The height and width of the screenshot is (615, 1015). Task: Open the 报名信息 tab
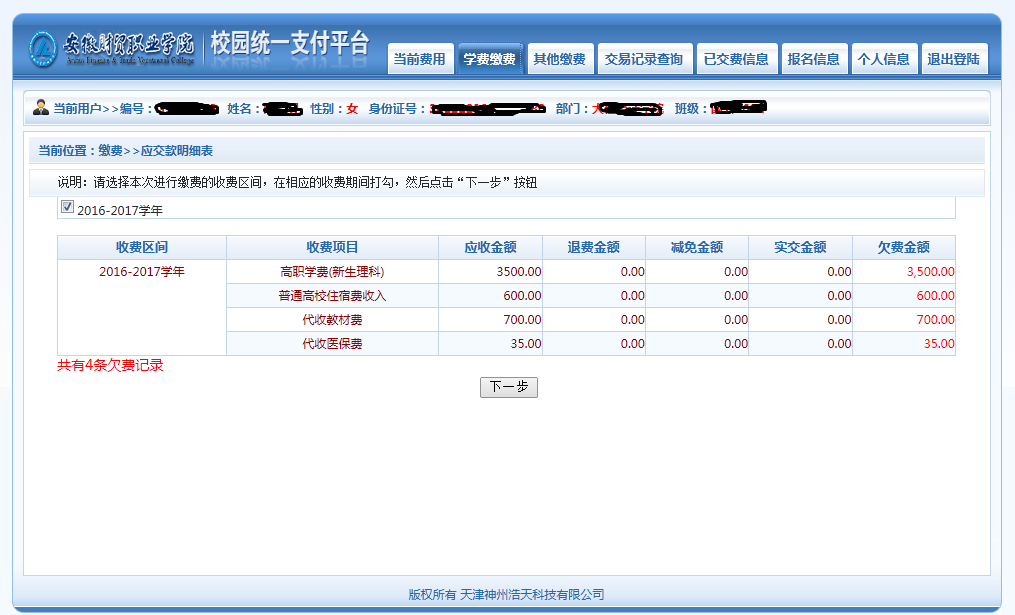pyautogui.click(x=813, y=59)
